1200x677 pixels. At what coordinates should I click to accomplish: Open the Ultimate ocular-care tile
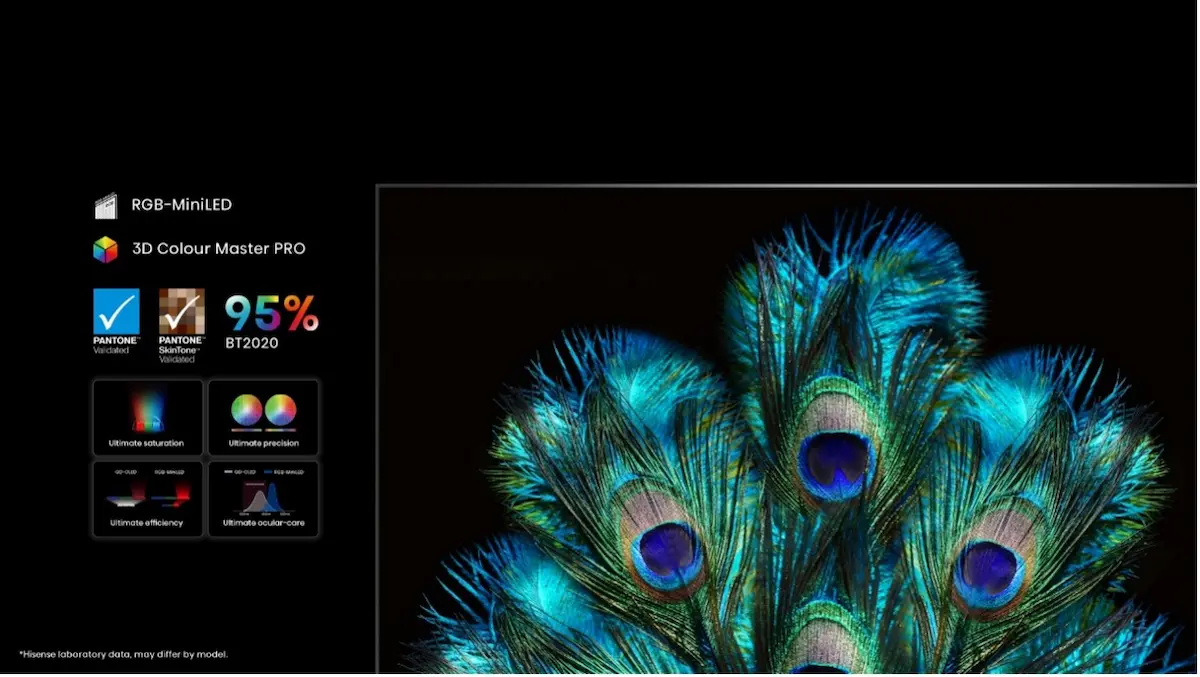click(x=264, y=498)
